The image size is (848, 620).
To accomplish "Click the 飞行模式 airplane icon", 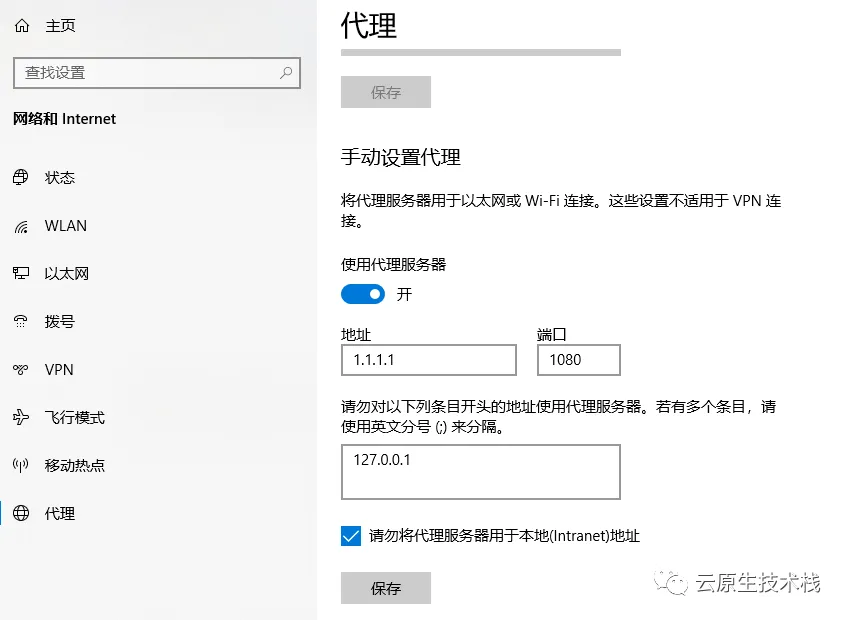I will 21,417.
